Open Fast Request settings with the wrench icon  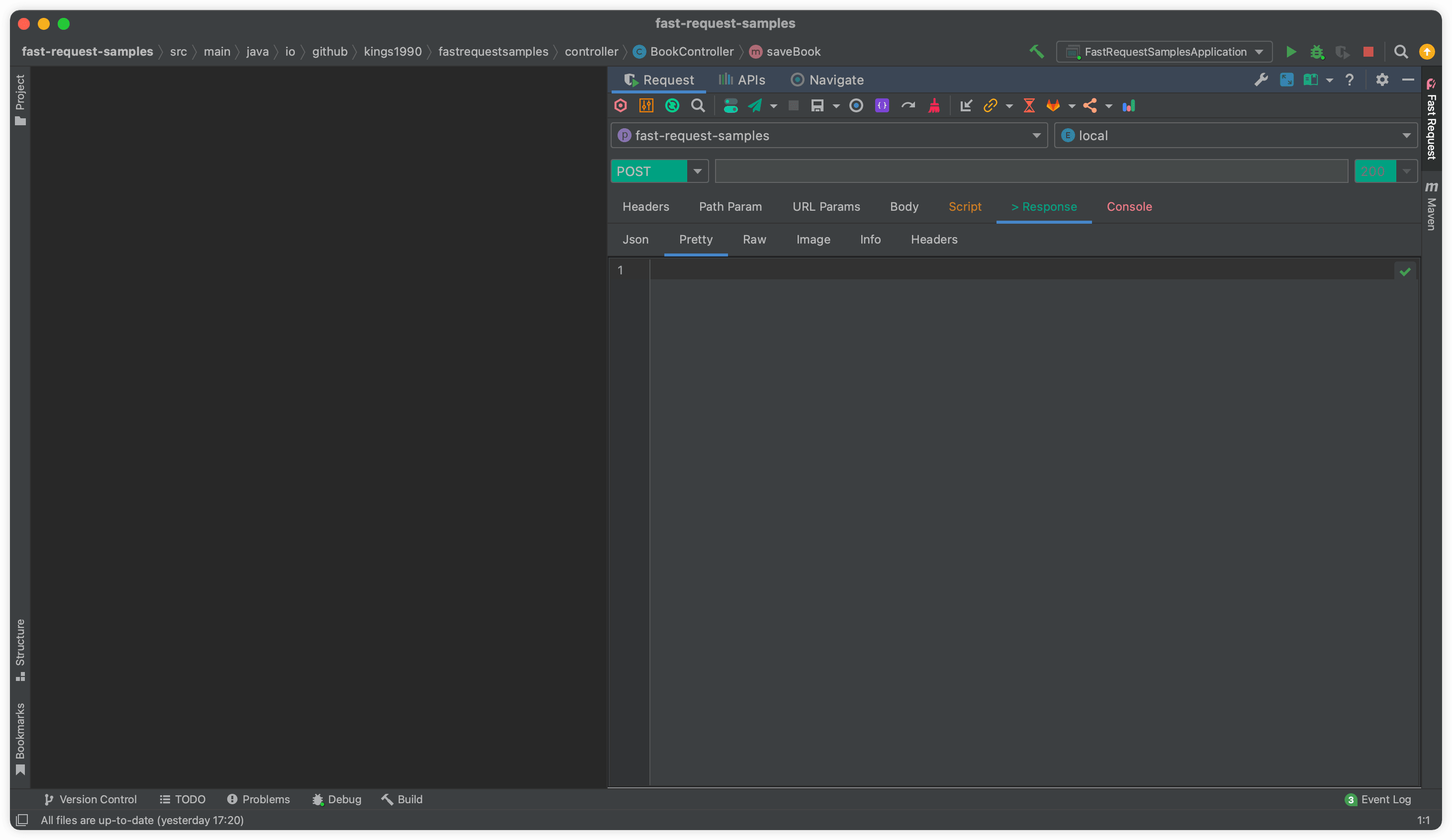1262,80
